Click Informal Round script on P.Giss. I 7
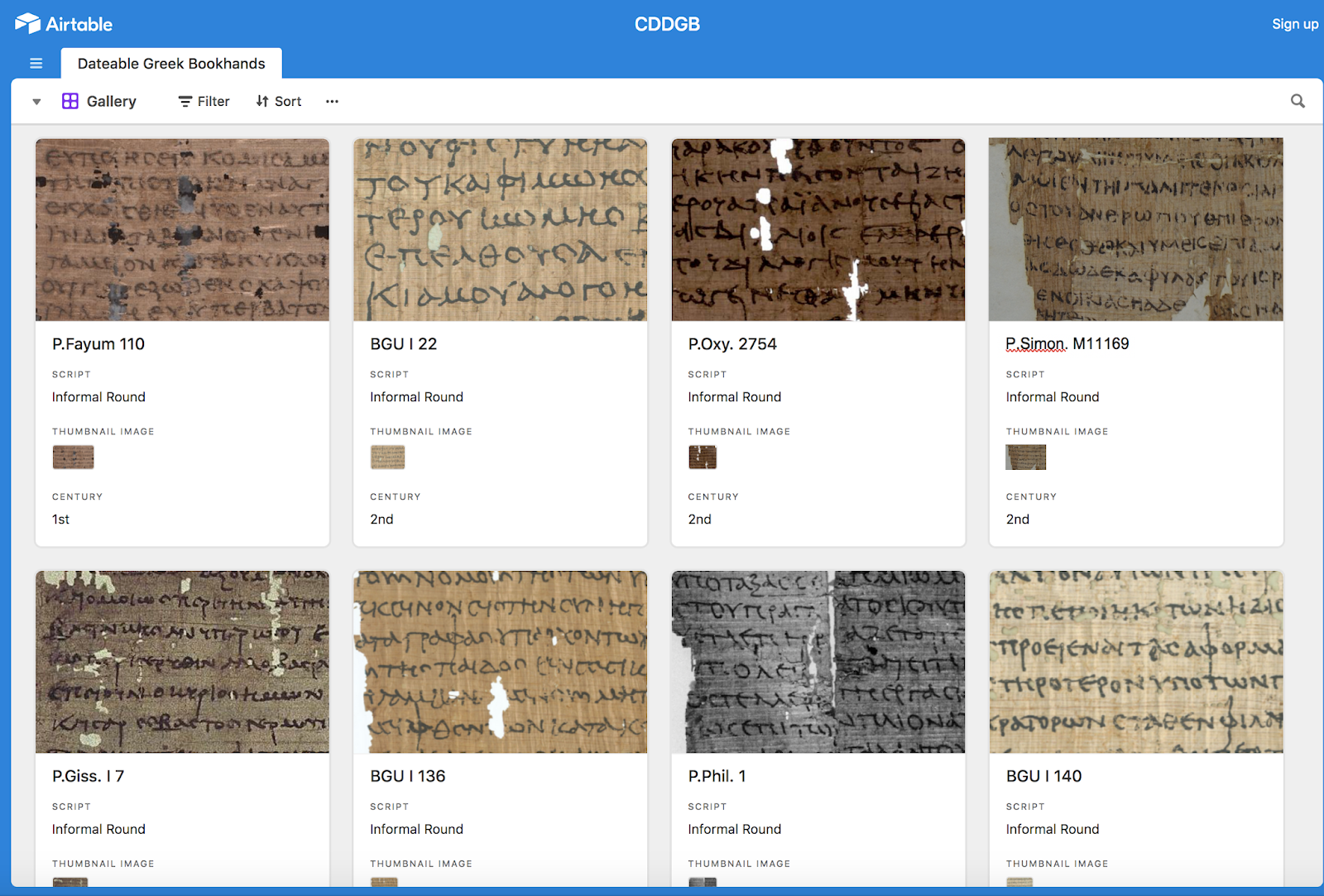 click(x=98, y=829)
